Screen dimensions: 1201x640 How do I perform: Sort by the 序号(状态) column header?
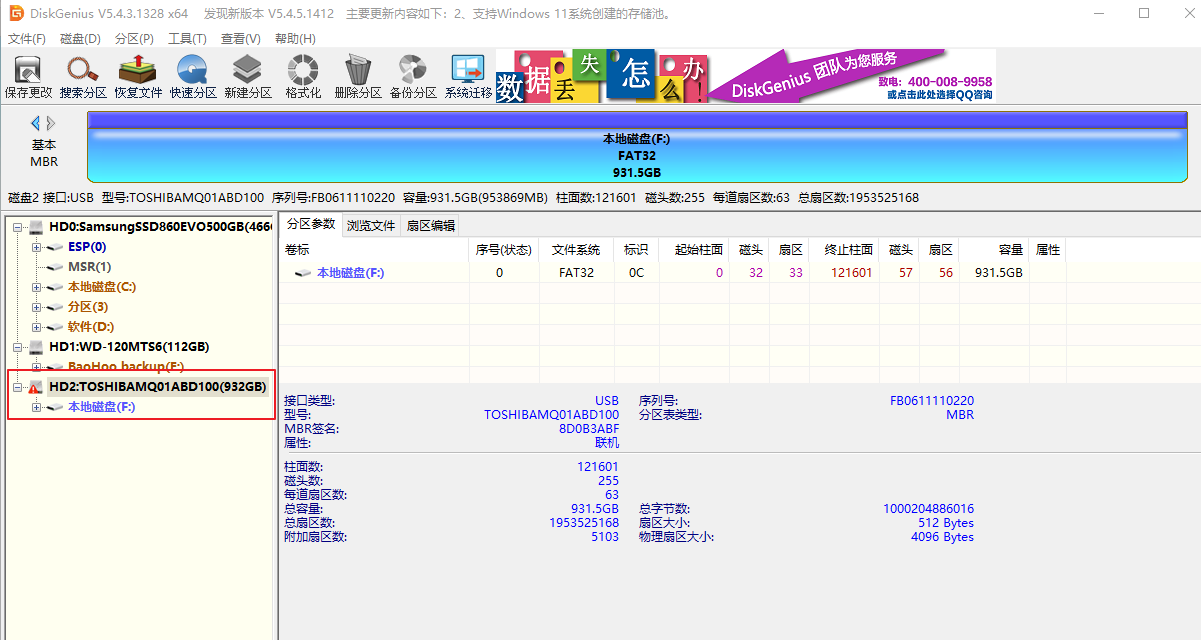[504, 250]
